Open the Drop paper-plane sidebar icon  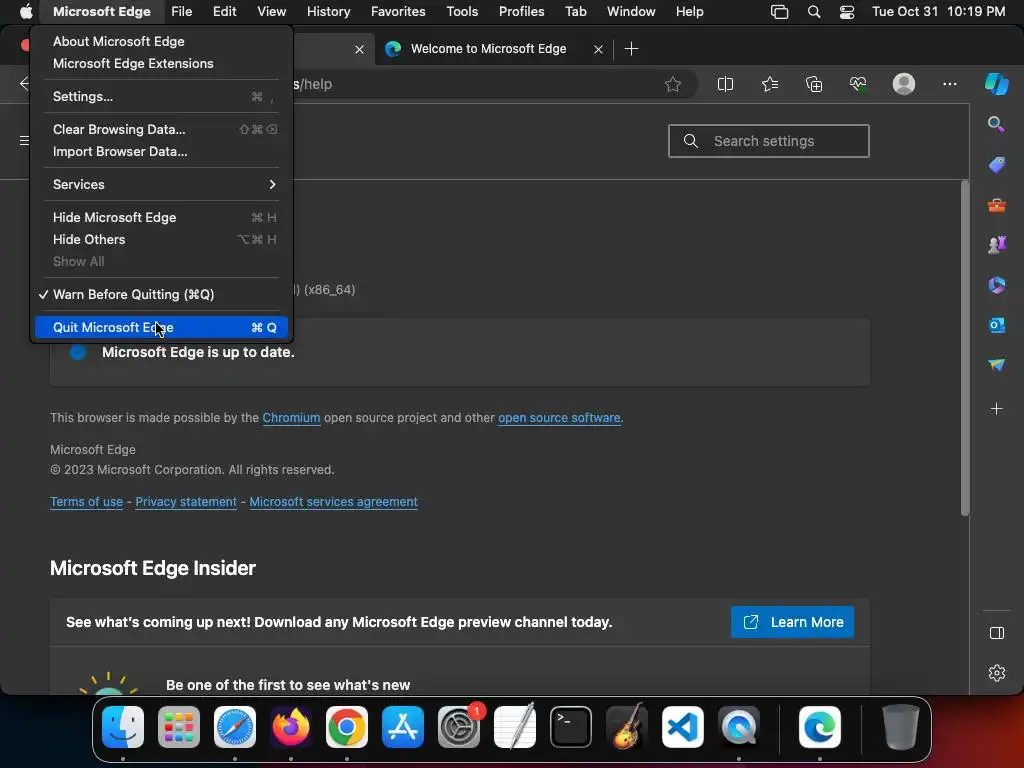click(x=997, y=364)
